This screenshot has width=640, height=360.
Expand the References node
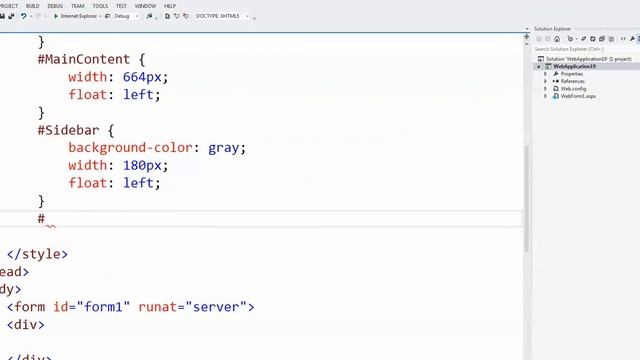546,81
